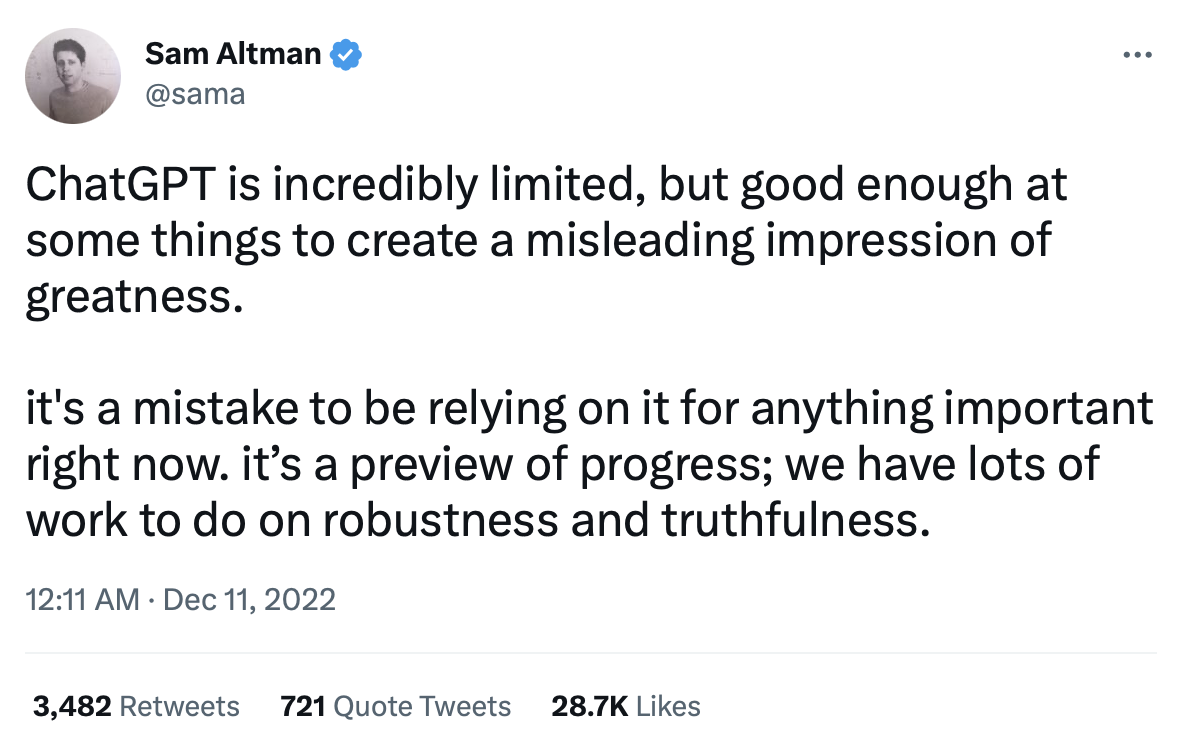The image size is (1186, 740).
Task: Click the word ChatGPT in the tweet
Action: coord(121,184)
